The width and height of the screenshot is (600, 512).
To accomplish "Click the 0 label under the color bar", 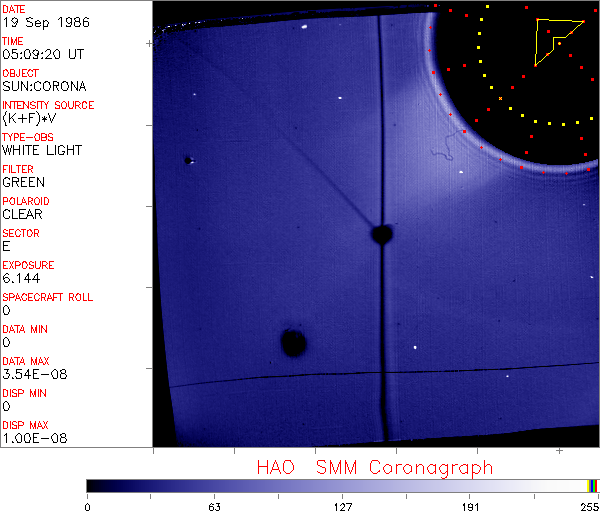I will click(x=88, y=506).
